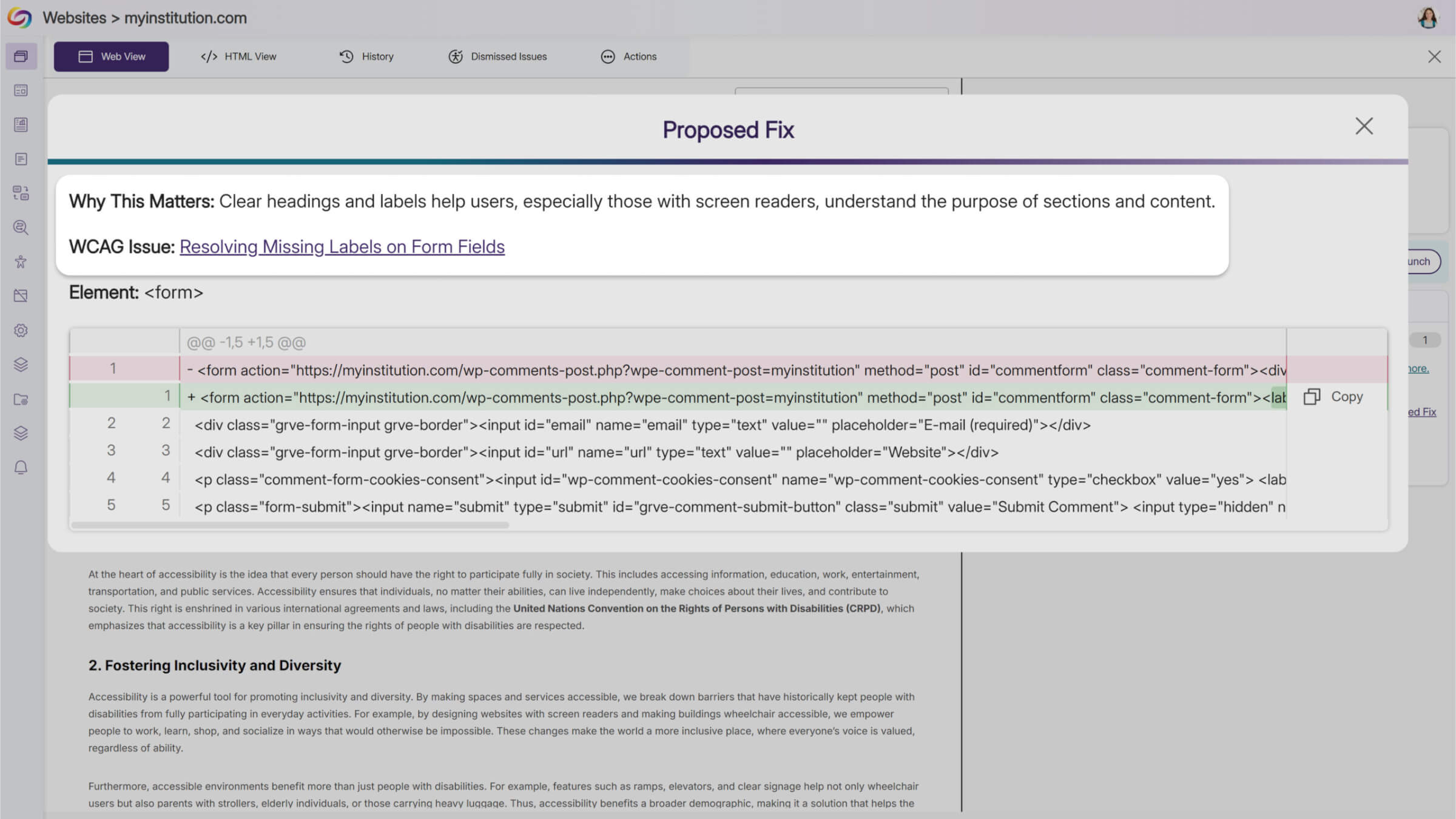Image resolution: width=1456 pixels, height=819 pixels.
Task: Click the websites windows icon in the sidebar
Action: pos(21,56)
